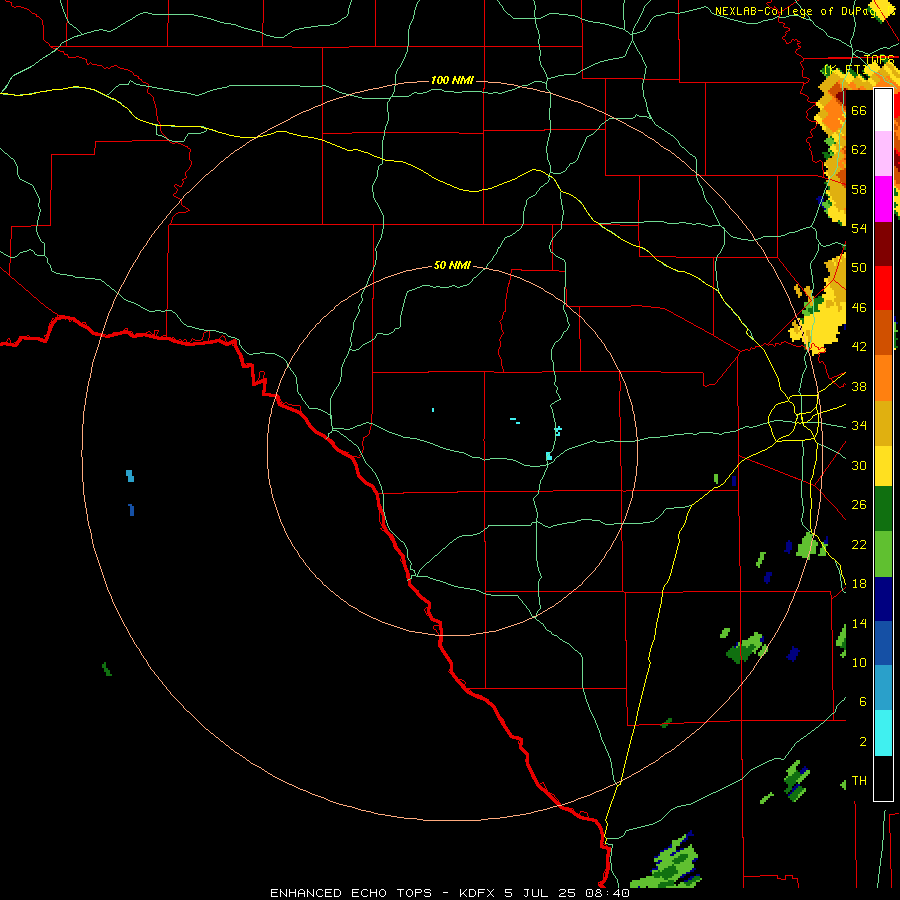900x900 pixels.
Task: Click the legend value '42'
Action: 859,347
